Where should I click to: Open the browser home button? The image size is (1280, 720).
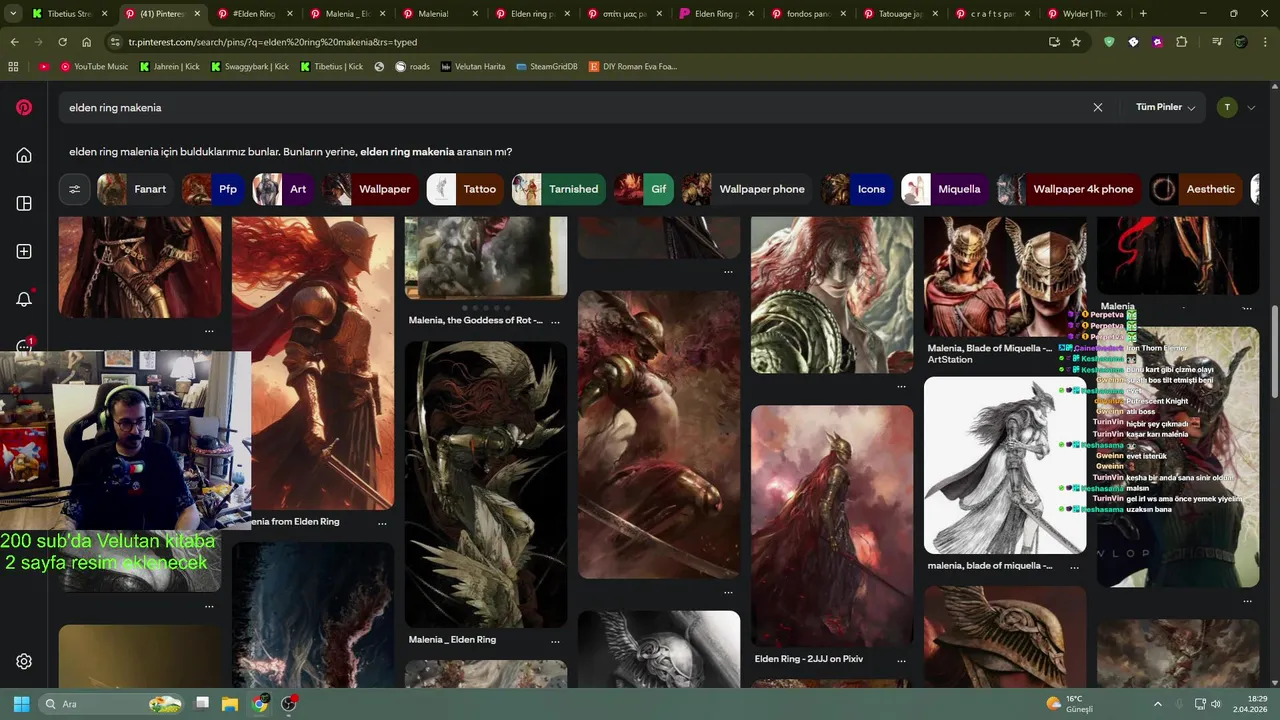point(87,42)
